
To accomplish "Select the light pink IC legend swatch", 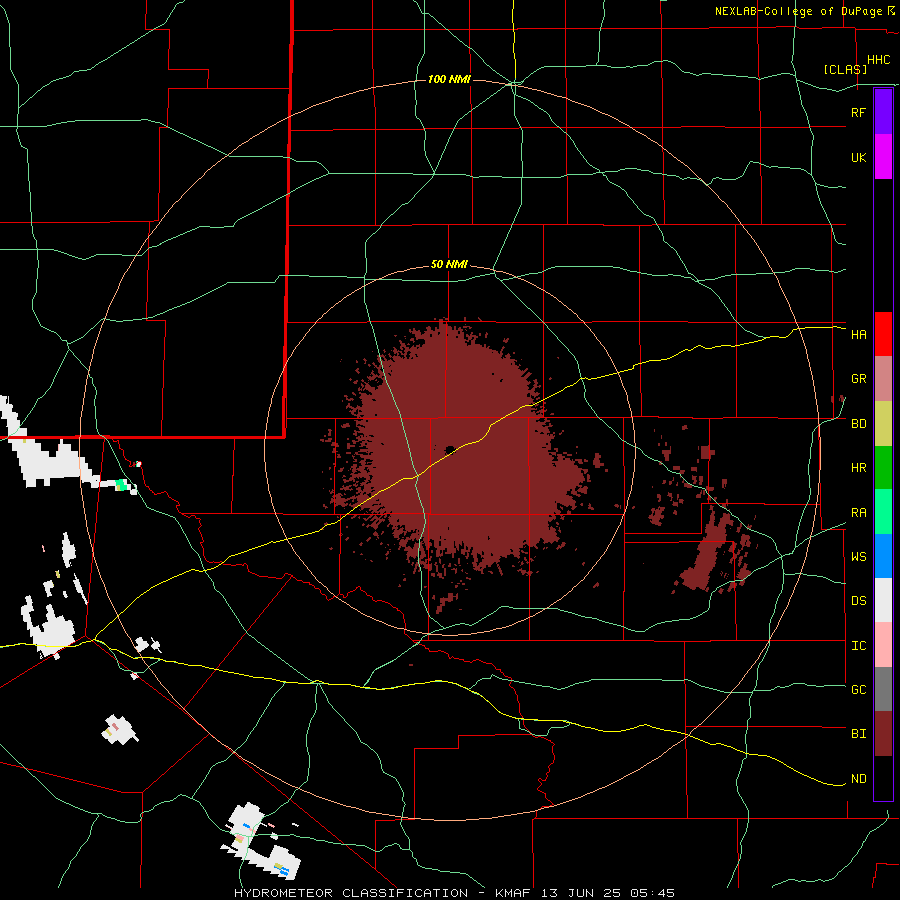I will pos(883,645).
